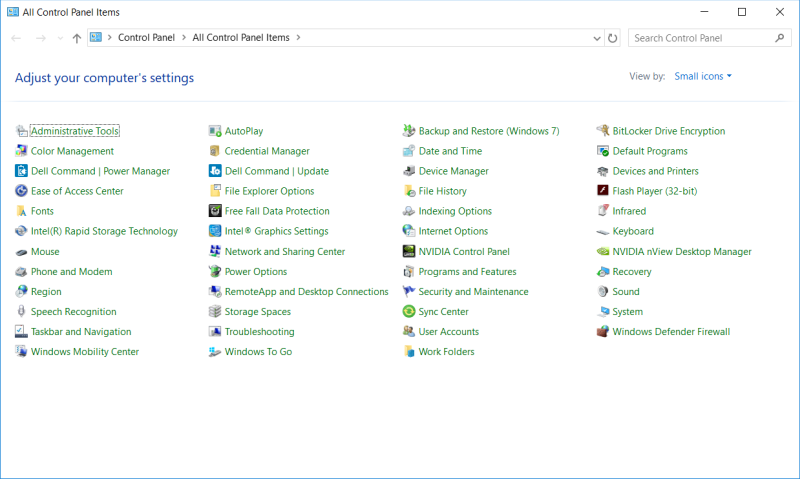Screen dimensions: 800x479
Task: Click the Windows To Go icon
Action: tap(215, 352)
